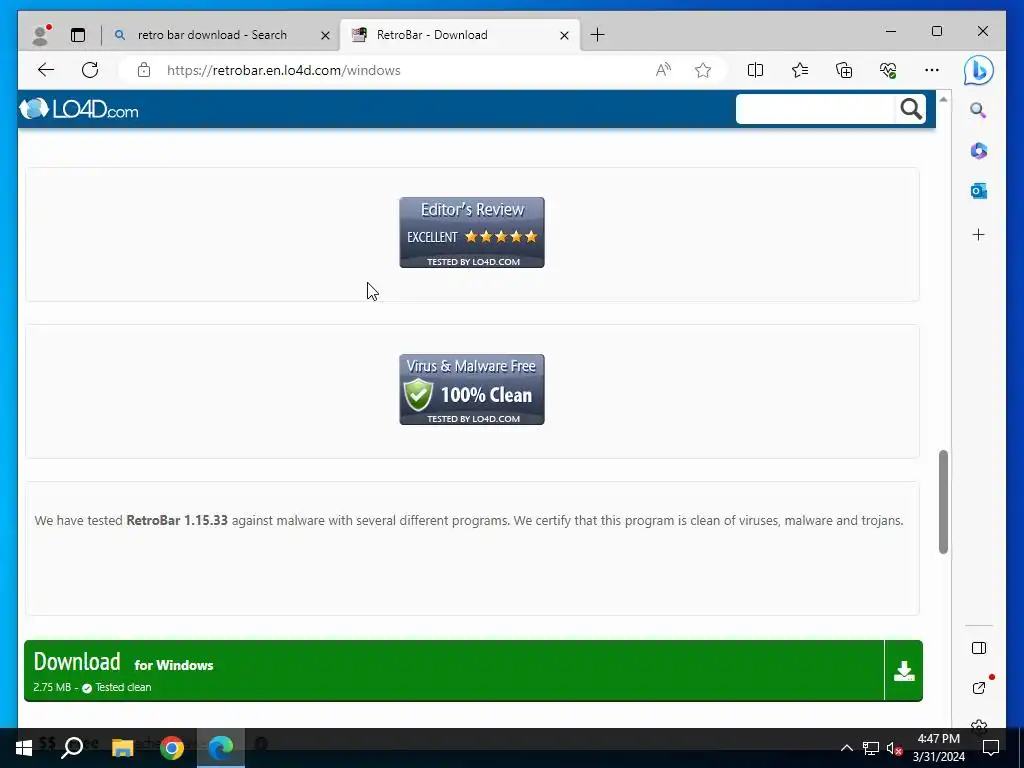Open Outlook from the sidebar
Screen dimensions: 1024x768
click(978, 191)
